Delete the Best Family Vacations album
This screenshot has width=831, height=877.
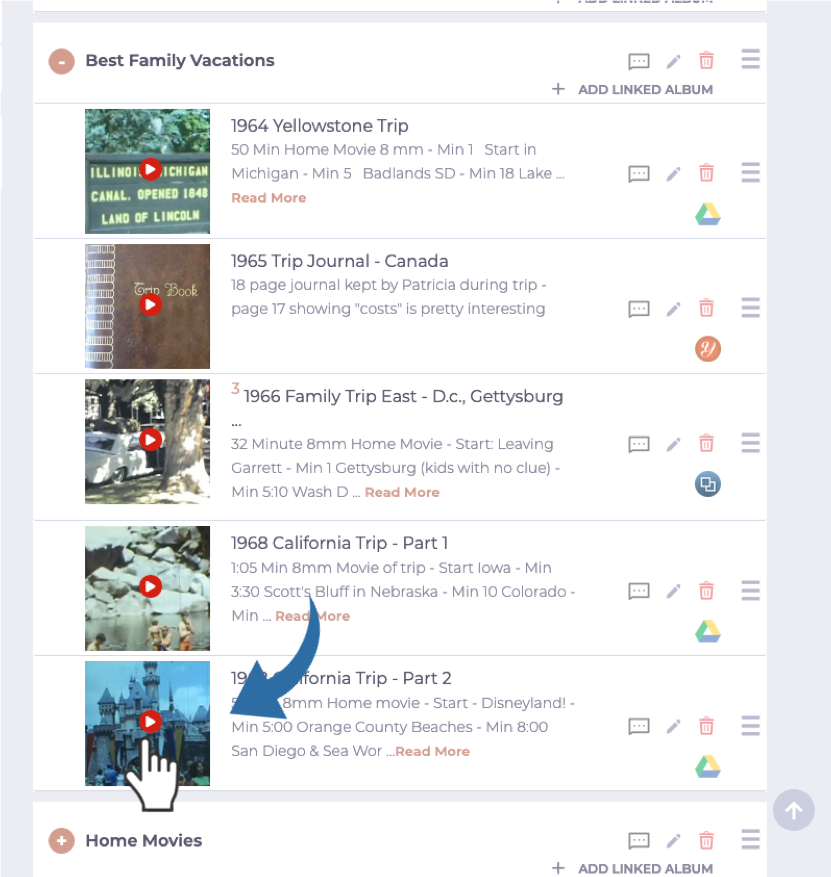[706, 60]
